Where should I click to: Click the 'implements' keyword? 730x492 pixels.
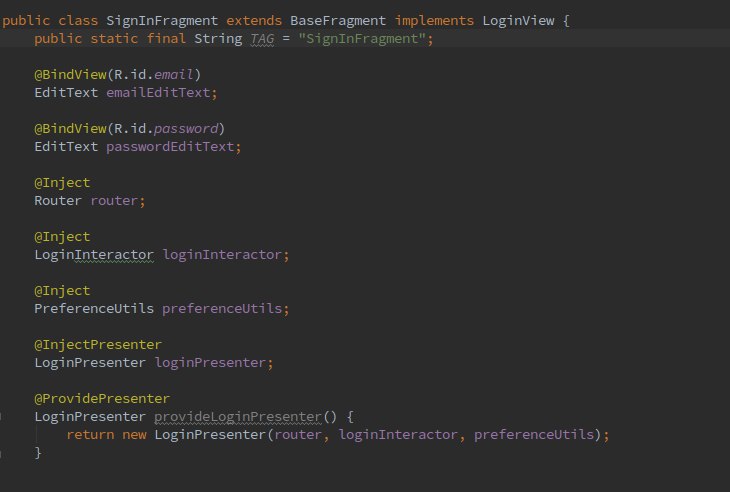tap(434, 21)
